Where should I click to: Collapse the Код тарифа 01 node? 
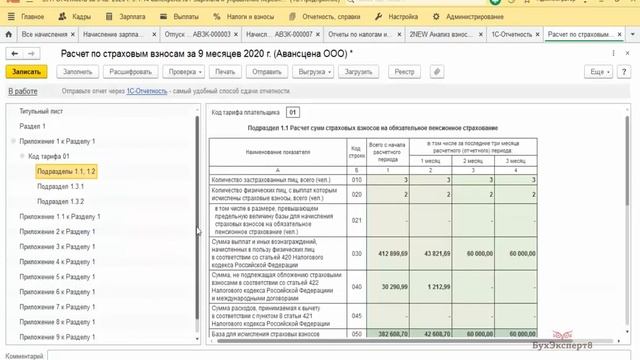click(x=22, y=156)
